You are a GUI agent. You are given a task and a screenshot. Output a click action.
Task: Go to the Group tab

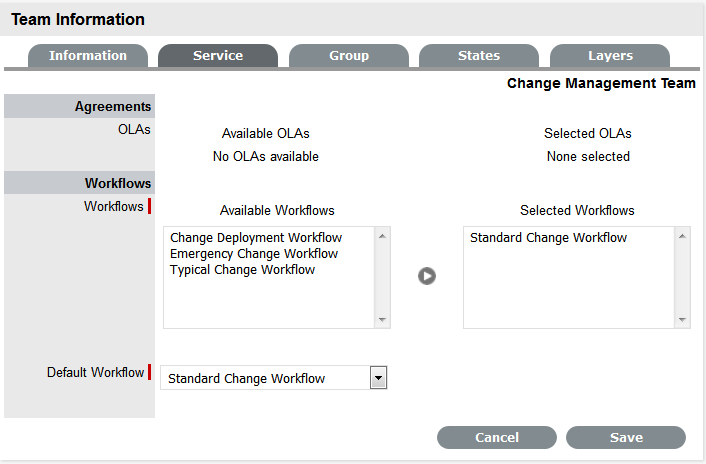[x=349, y=56]
